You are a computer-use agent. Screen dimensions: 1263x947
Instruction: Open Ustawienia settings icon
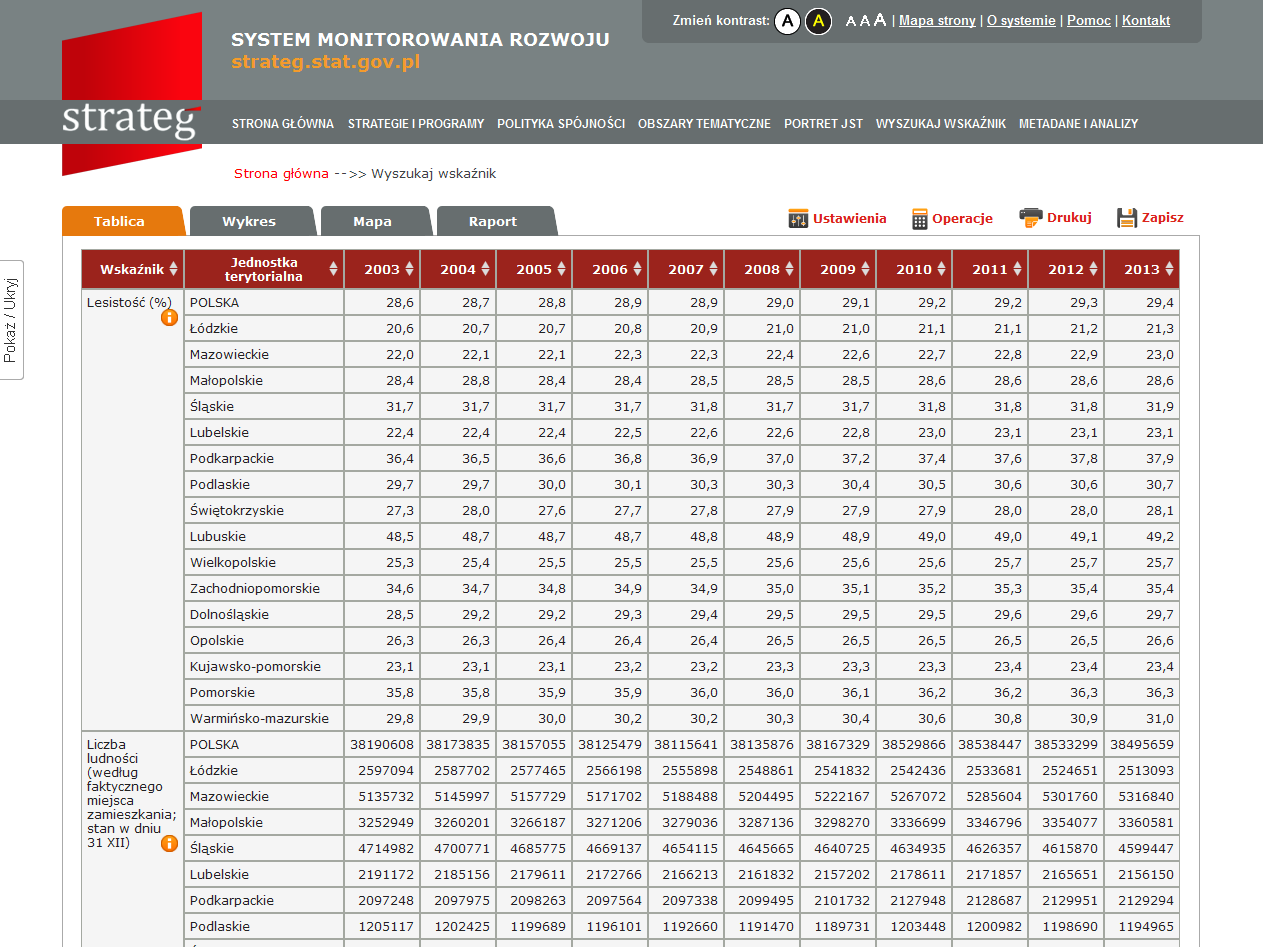pos(798,218)
